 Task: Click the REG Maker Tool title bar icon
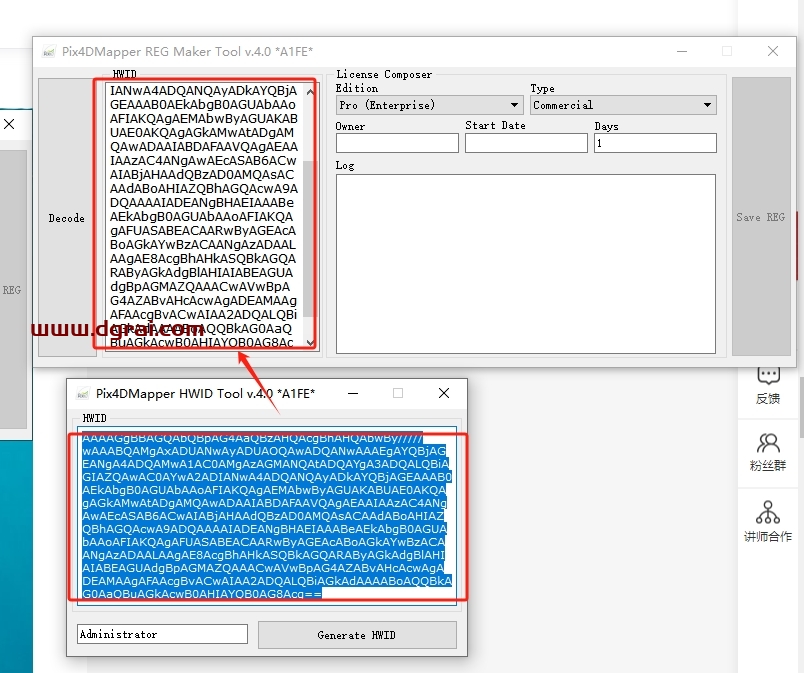49,52
